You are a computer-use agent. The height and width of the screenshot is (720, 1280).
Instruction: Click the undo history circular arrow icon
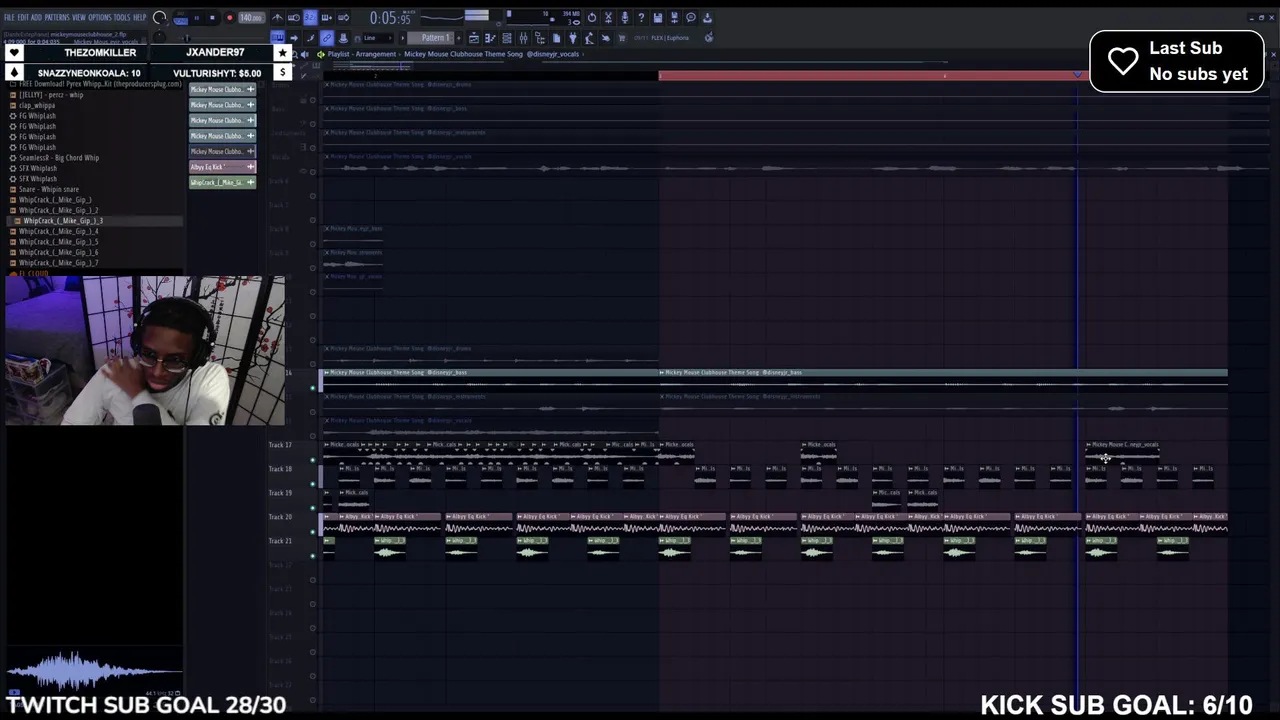tap(592, 18)
